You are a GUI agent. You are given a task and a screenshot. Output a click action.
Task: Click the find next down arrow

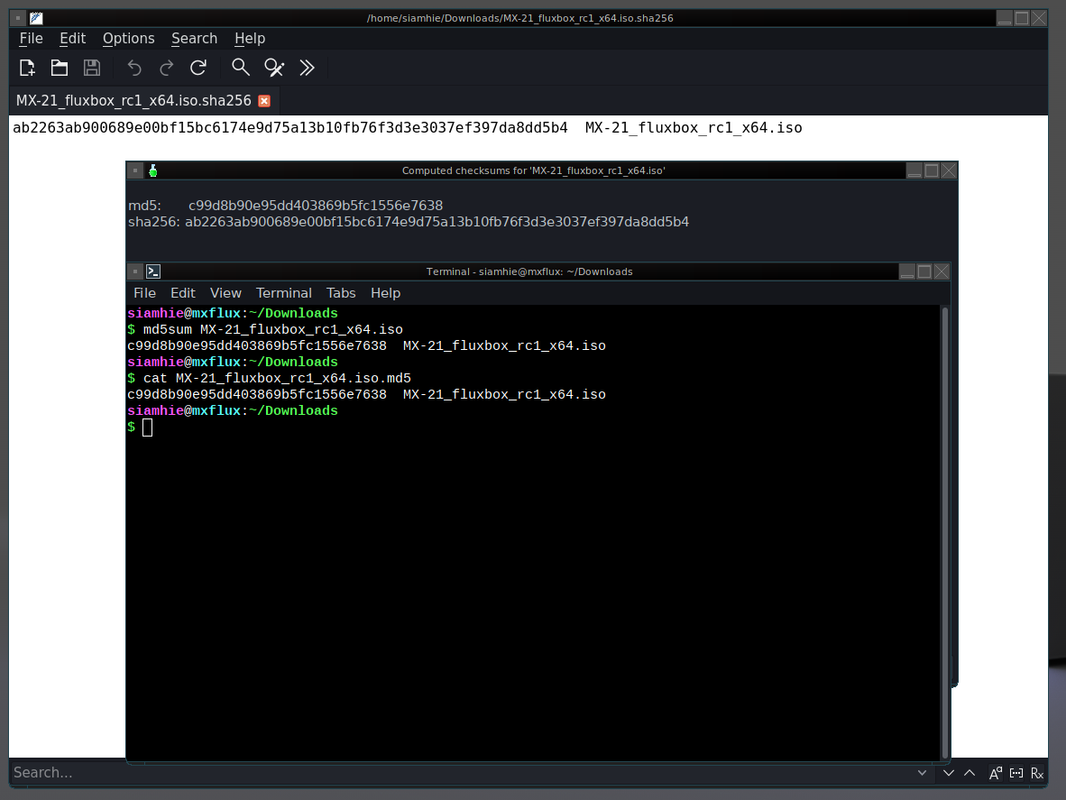click(x=948, y=773)
